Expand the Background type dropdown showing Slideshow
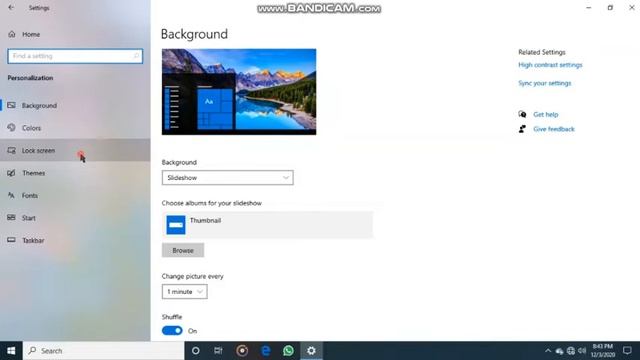Screen dimensions: 640x360 (227, 178)
